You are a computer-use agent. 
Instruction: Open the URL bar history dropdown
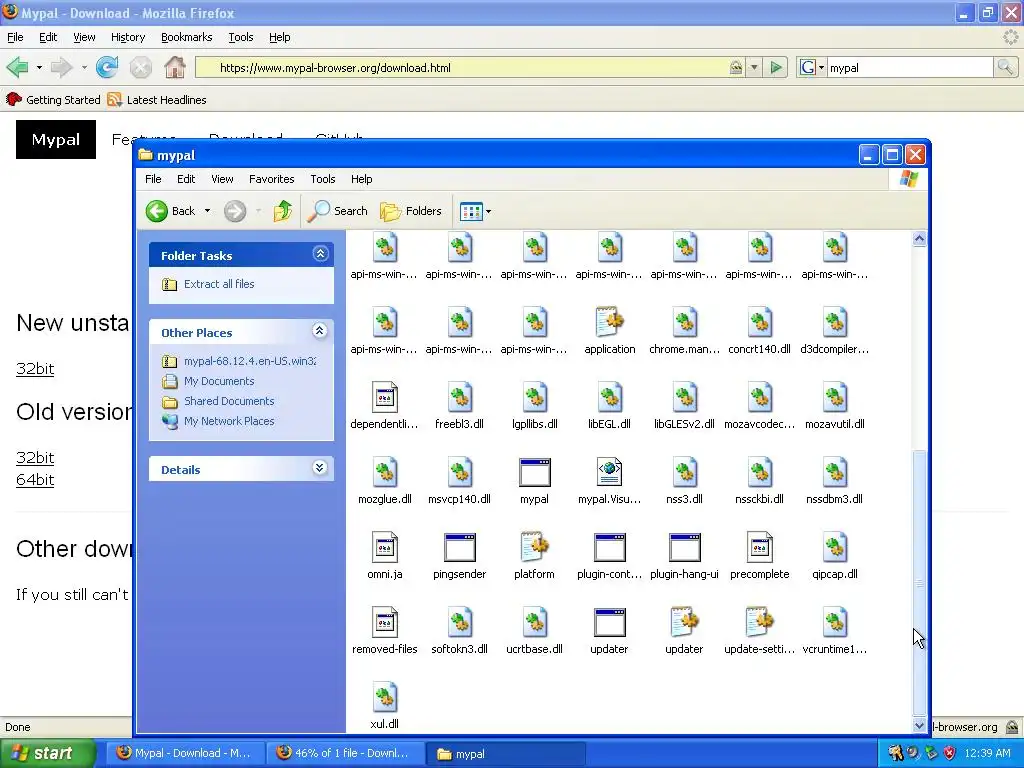[754, 67]
